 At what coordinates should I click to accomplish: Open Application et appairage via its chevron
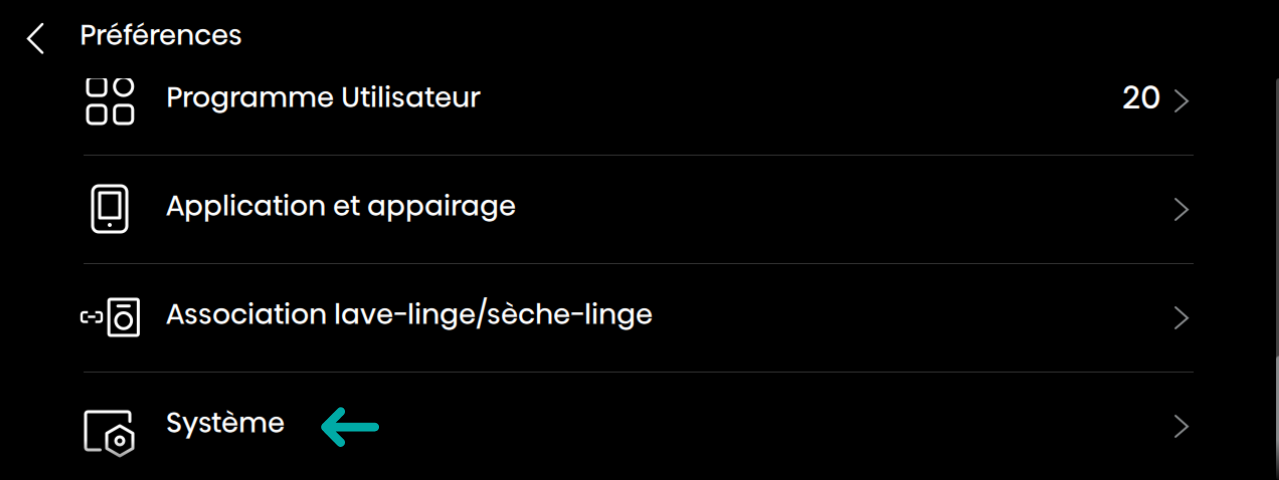[x=1181, y=210]
